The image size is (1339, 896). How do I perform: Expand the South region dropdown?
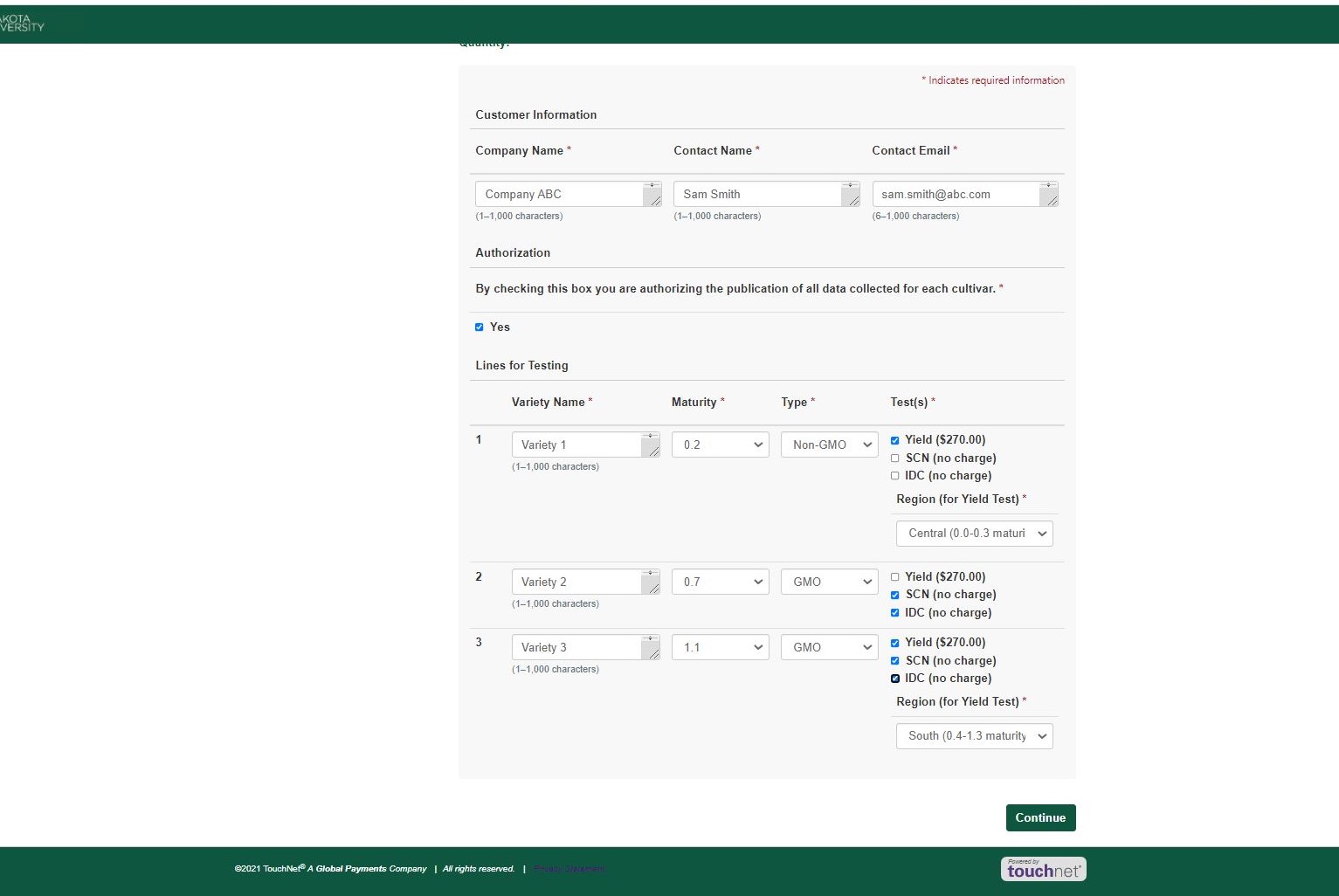click(x=974, y=736)
